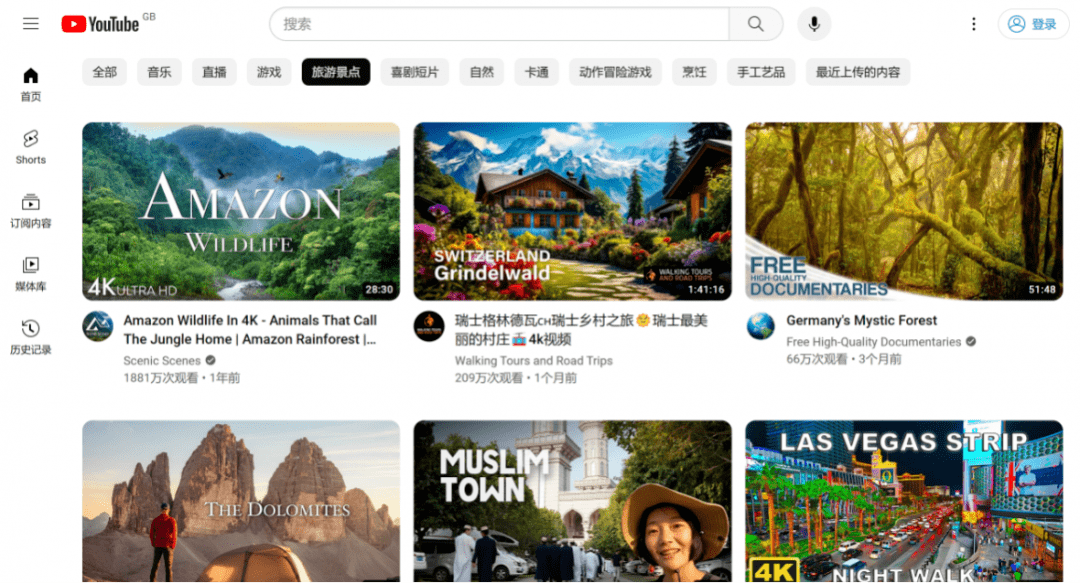Click inside the 搜索 search field
This screenshot has height=583, width=1080.
500,24
